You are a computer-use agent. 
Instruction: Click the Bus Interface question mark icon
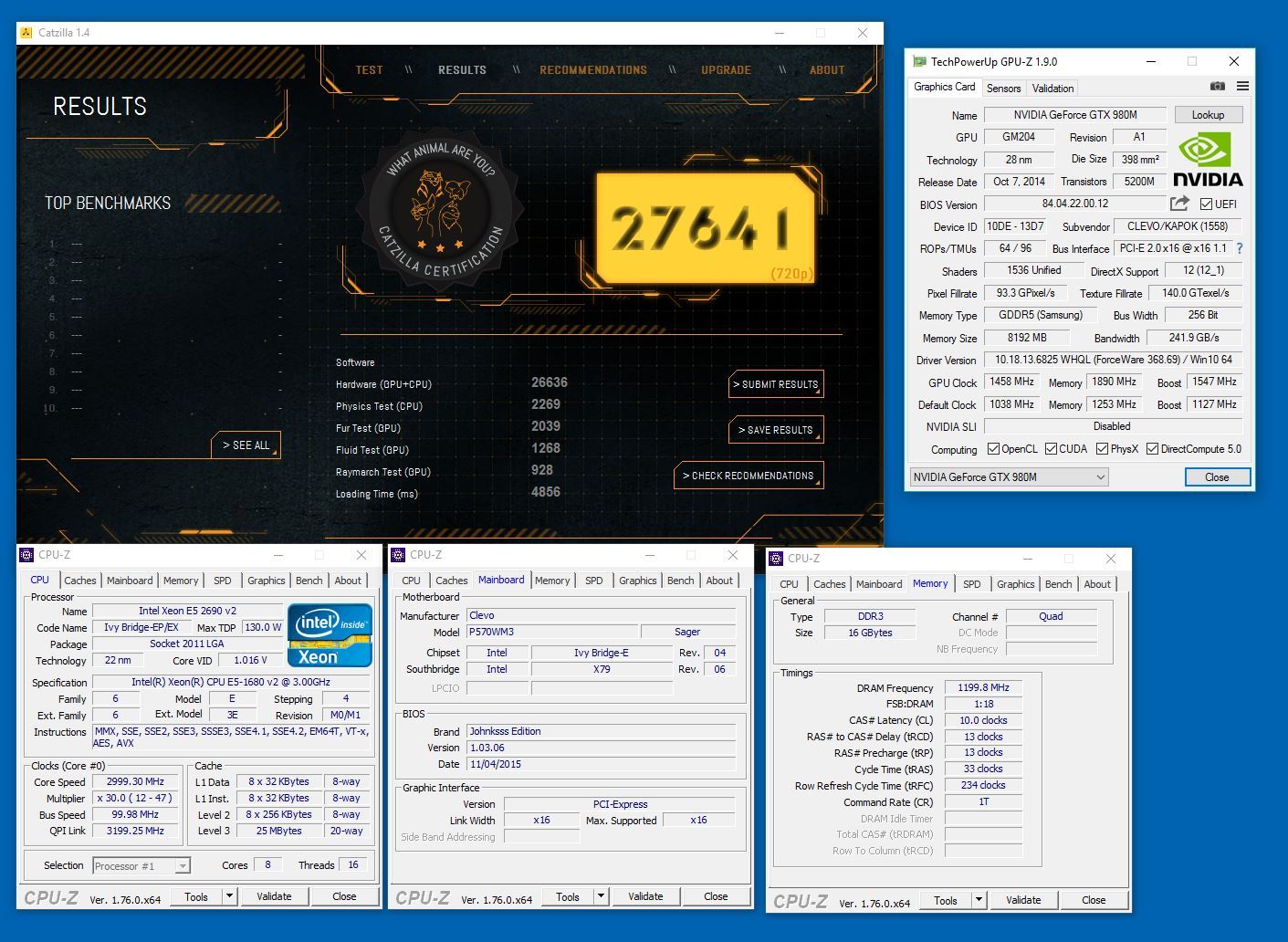1239,248
